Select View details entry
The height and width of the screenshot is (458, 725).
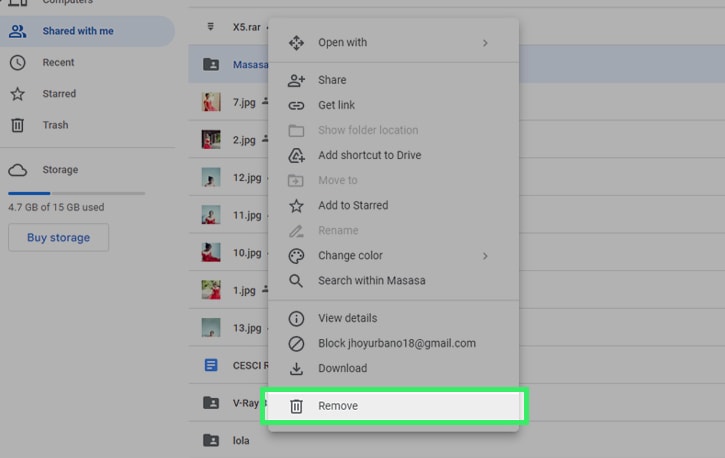(x=393, y=318)
